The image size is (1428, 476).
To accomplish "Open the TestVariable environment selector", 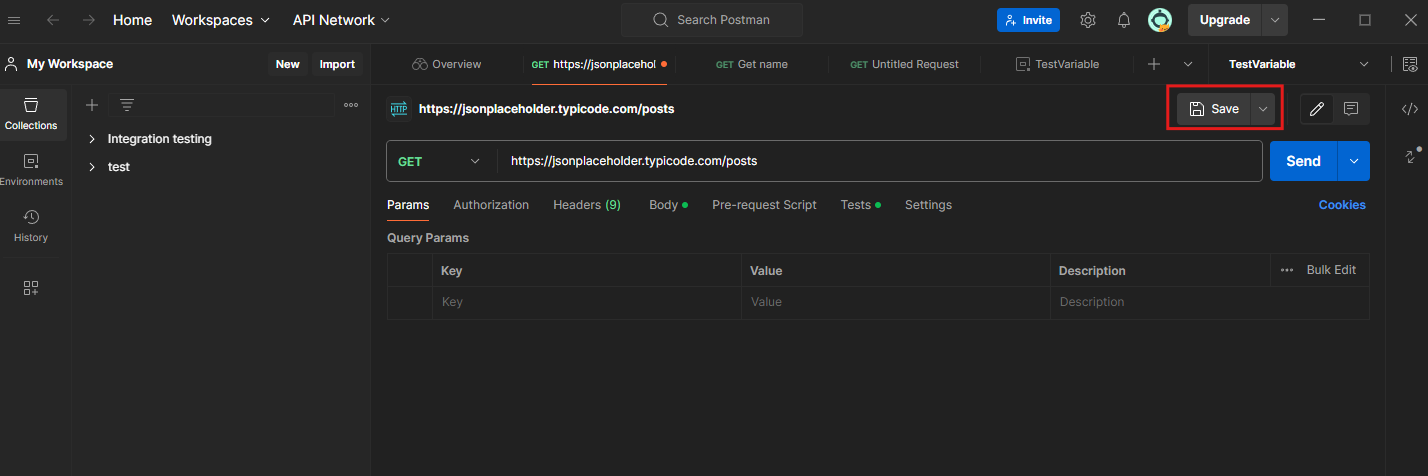I will pos(1298,64).
